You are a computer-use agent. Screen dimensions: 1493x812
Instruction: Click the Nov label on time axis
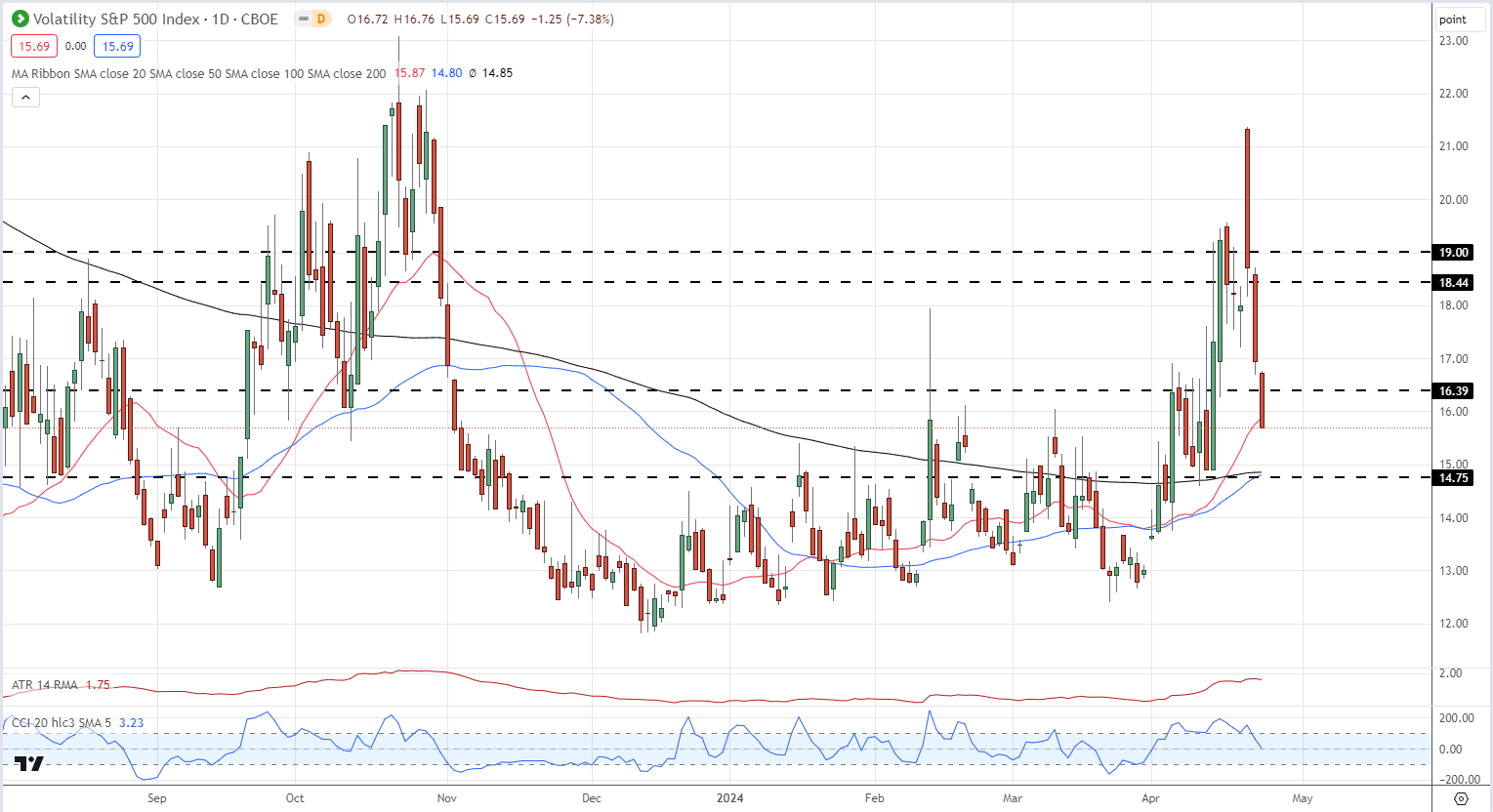pos(446,797)
